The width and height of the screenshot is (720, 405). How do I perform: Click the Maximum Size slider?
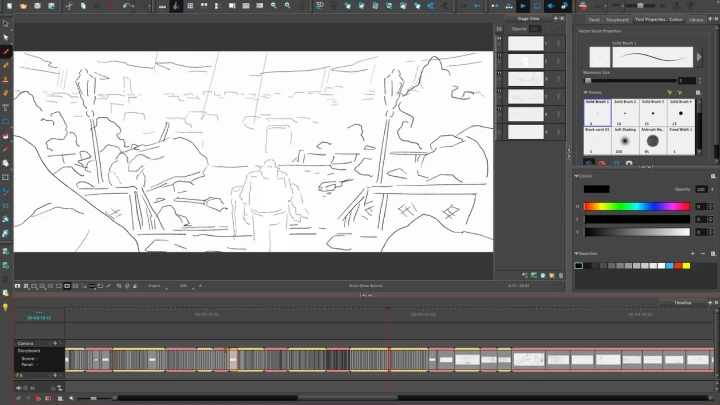pyautogui.click(x=628, y=80)
